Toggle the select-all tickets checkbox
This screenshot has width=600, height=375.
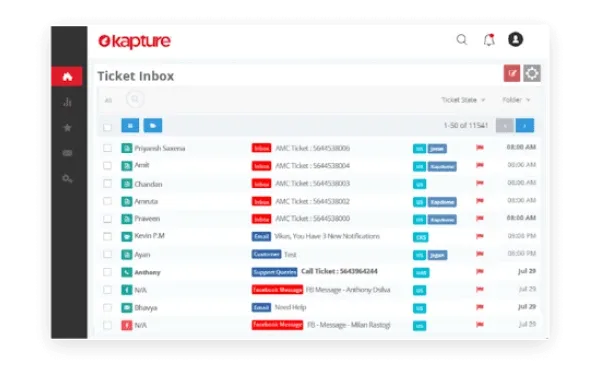108,127
